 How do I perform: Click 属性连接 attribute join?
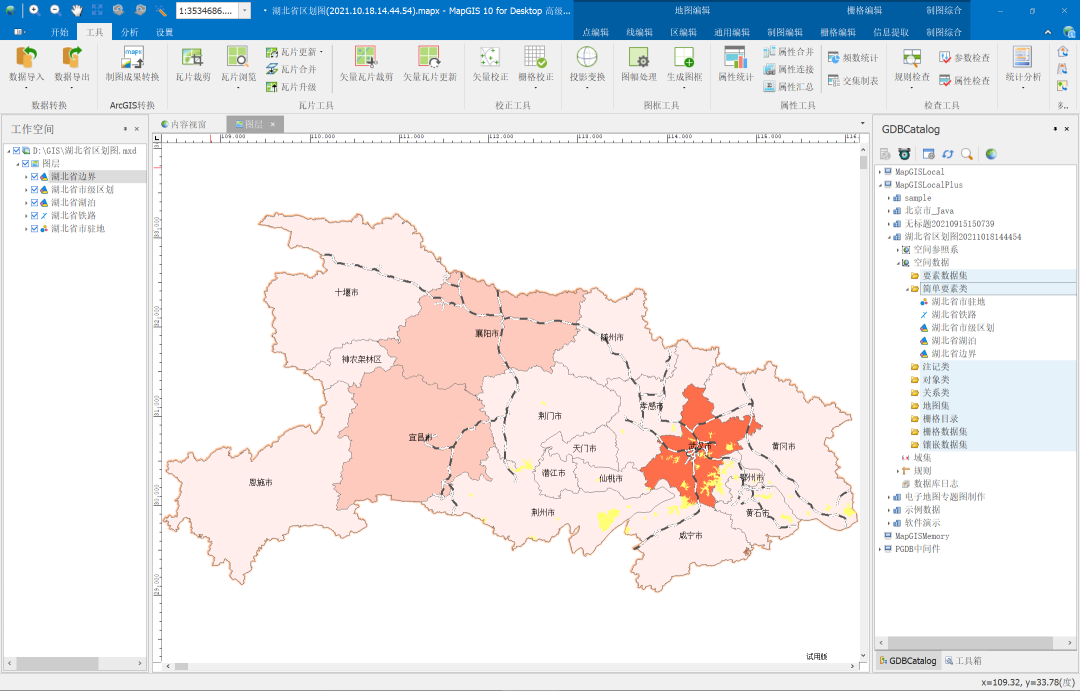(789, 70)
